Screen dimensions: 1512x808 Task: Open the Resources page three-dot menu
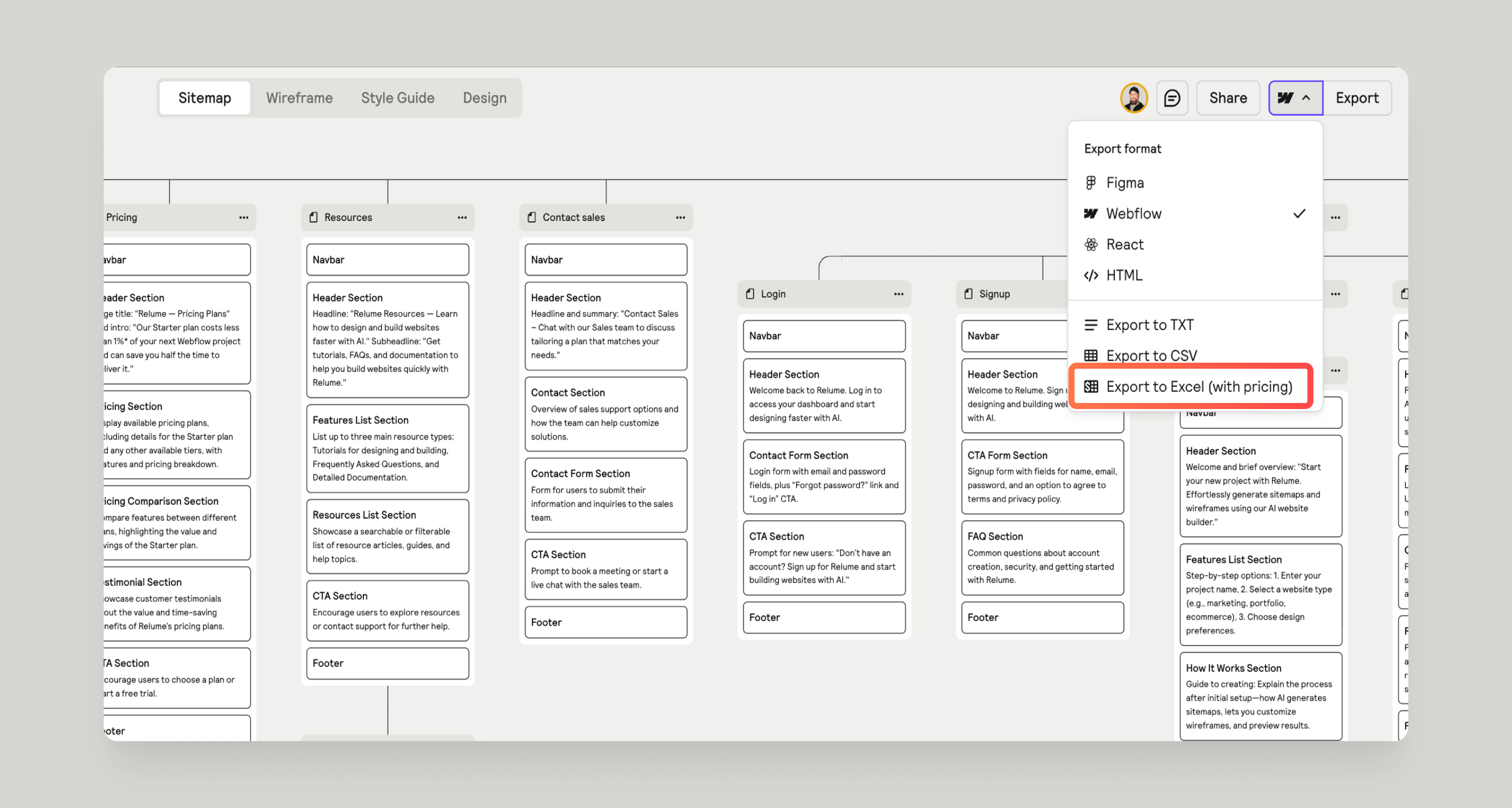click(x=462, y=217)
